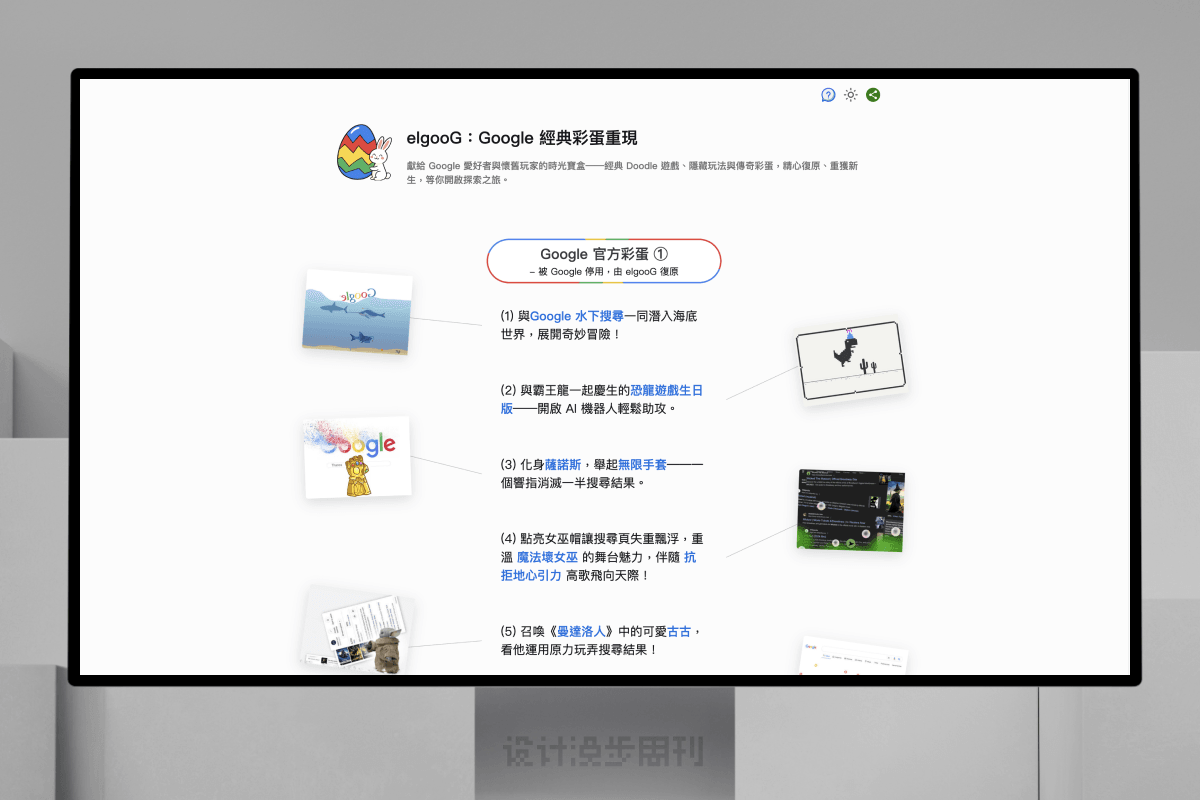Open the T-Rex dinosaur game thumbnail
1200x800 pixels.
click(x=851, y=362)
